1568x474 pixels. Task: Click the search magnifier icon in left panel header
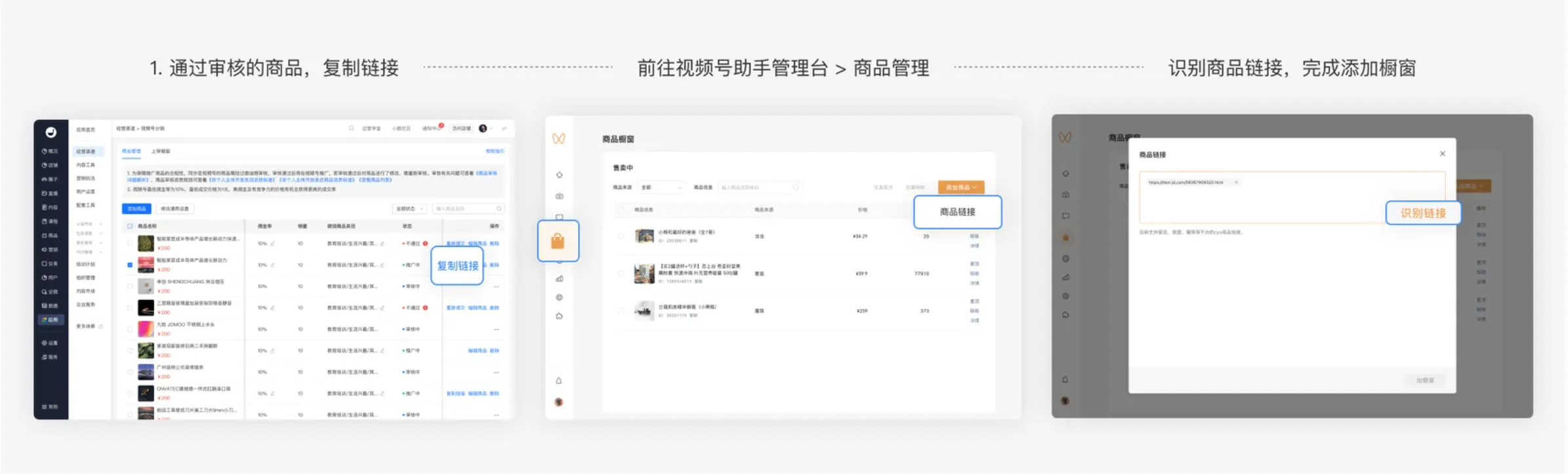coord(352,128)
